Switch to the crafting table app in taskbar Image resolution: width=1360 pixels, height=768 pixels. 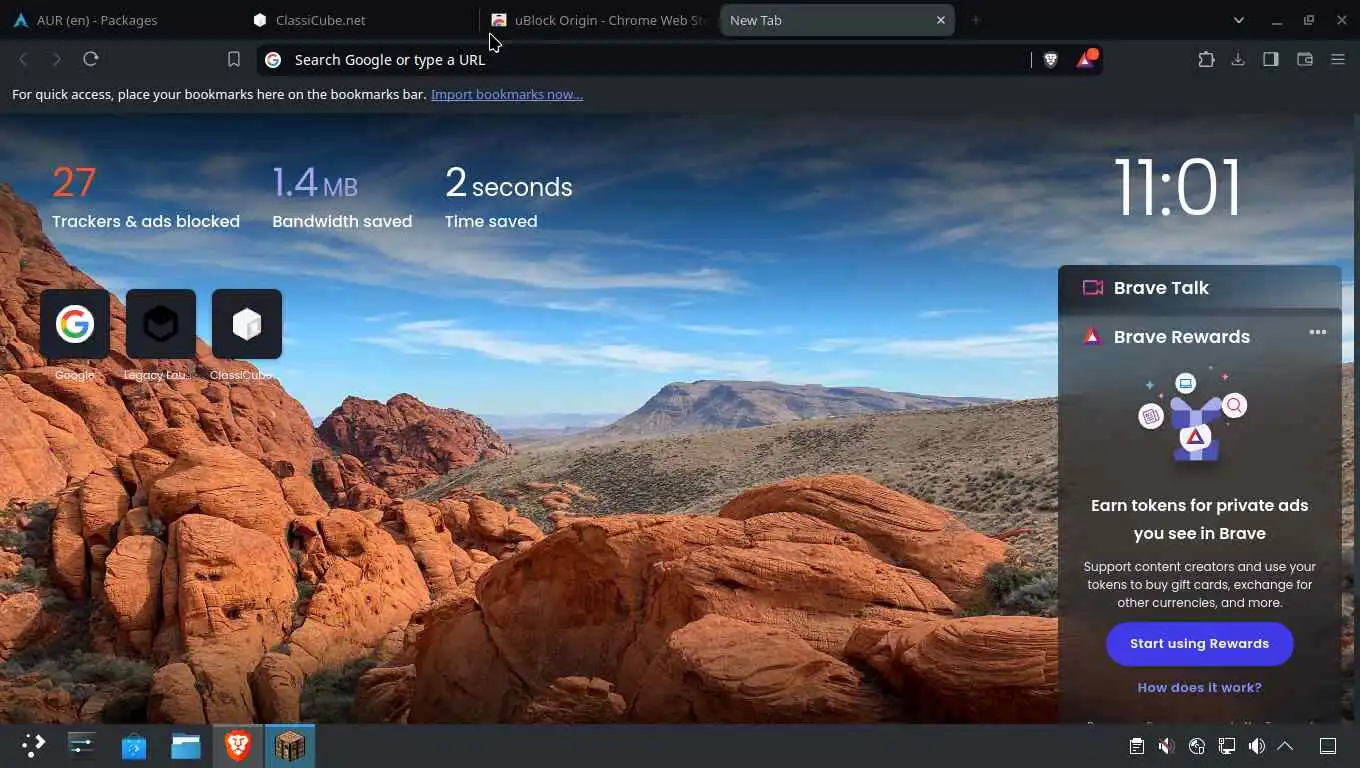point(290,745)
